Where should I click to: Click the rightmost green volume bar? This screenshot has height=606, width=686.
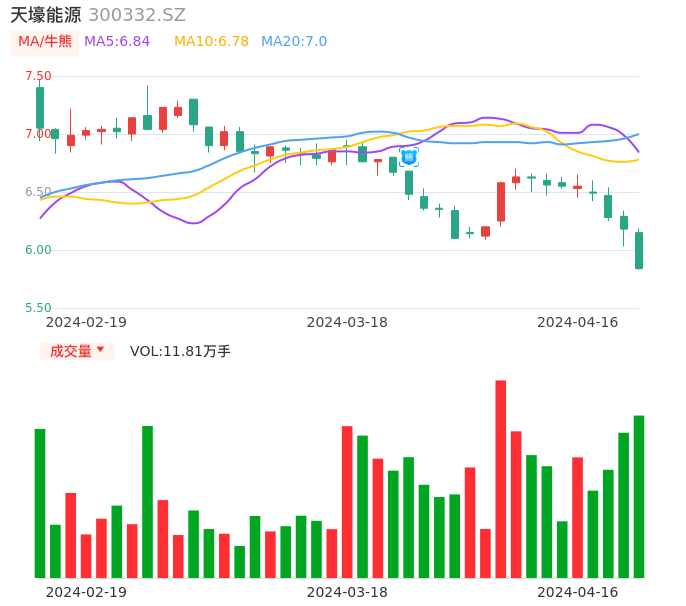click(639, 497)
